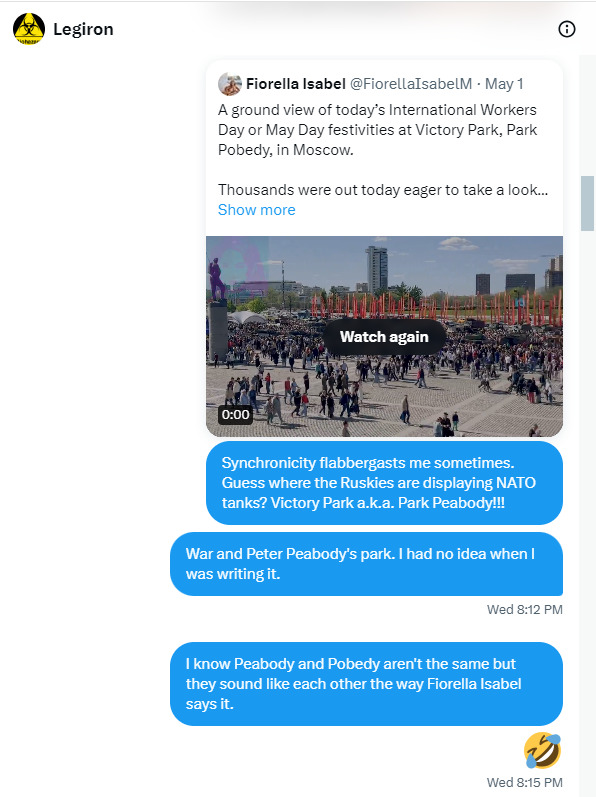The width and height of the screenshot is (596, 797).
Task: Select the War and Peter Peabody's message
Action: tap(366, 564)
